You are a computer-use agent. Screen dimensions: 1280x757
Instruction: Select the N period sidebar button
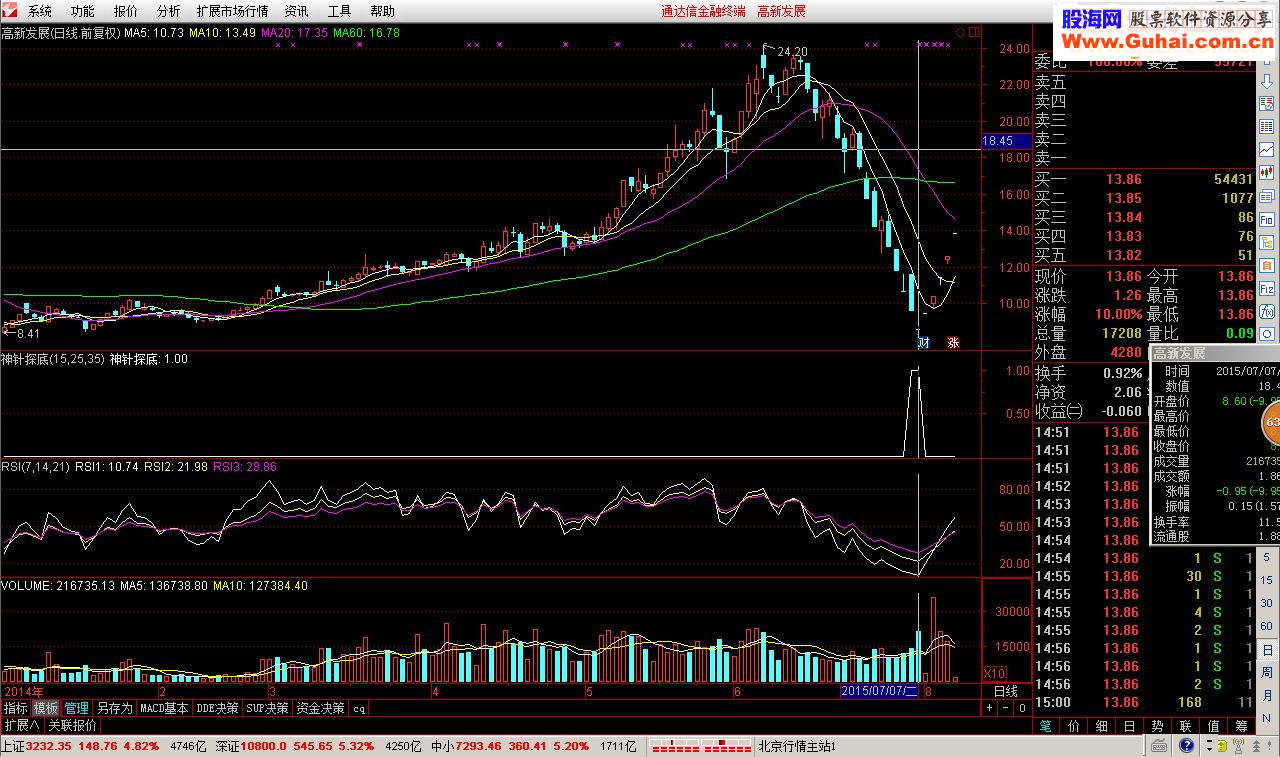[1266, 718]
